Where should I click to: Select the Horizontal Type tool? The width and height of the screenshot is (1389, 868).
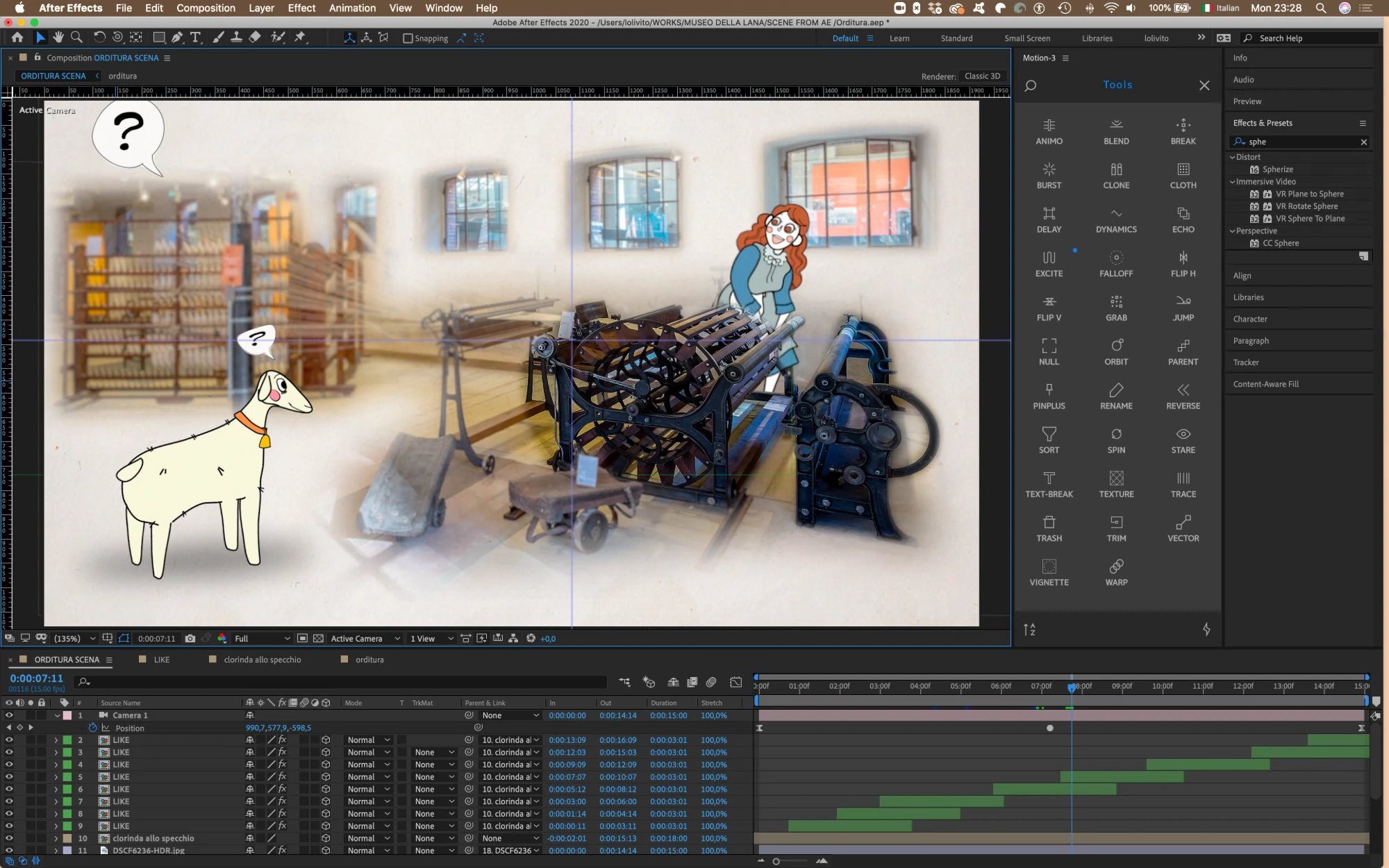tap(196, 37)
